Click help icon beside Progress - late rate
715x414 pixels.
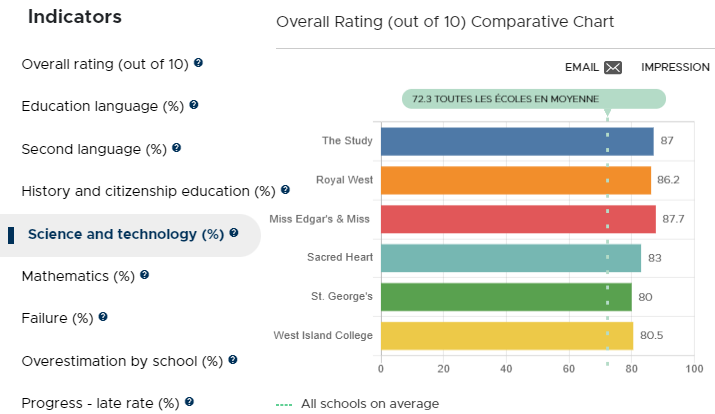(190, 402)
